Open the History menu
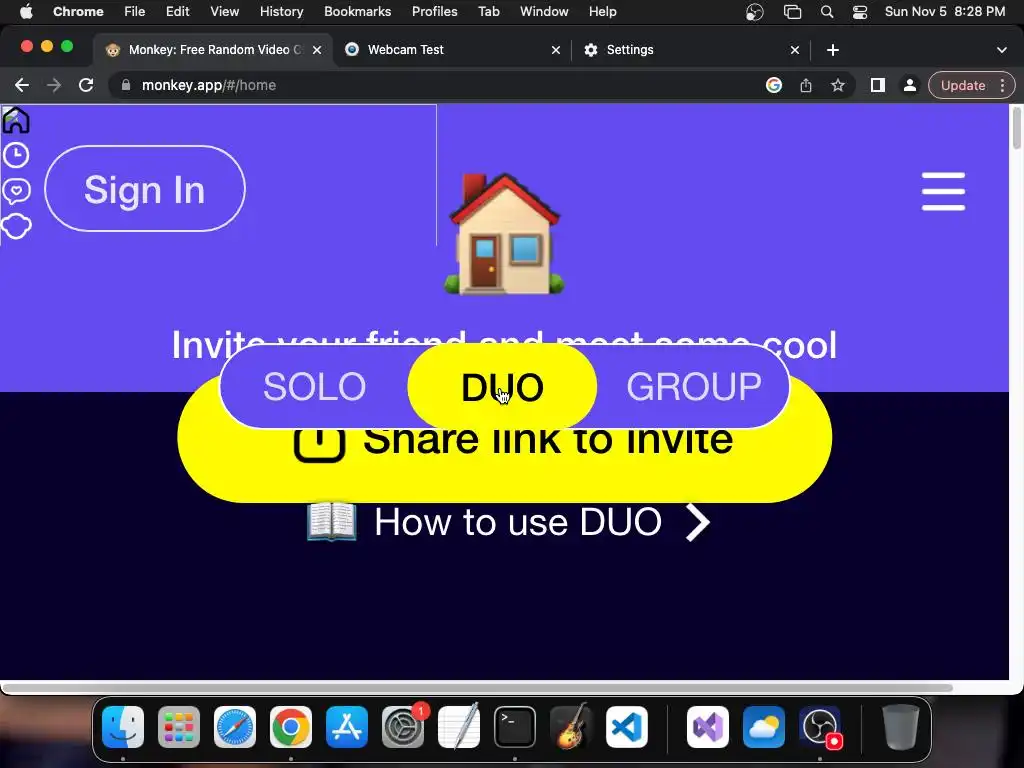1024x768 pixels. 281,12
